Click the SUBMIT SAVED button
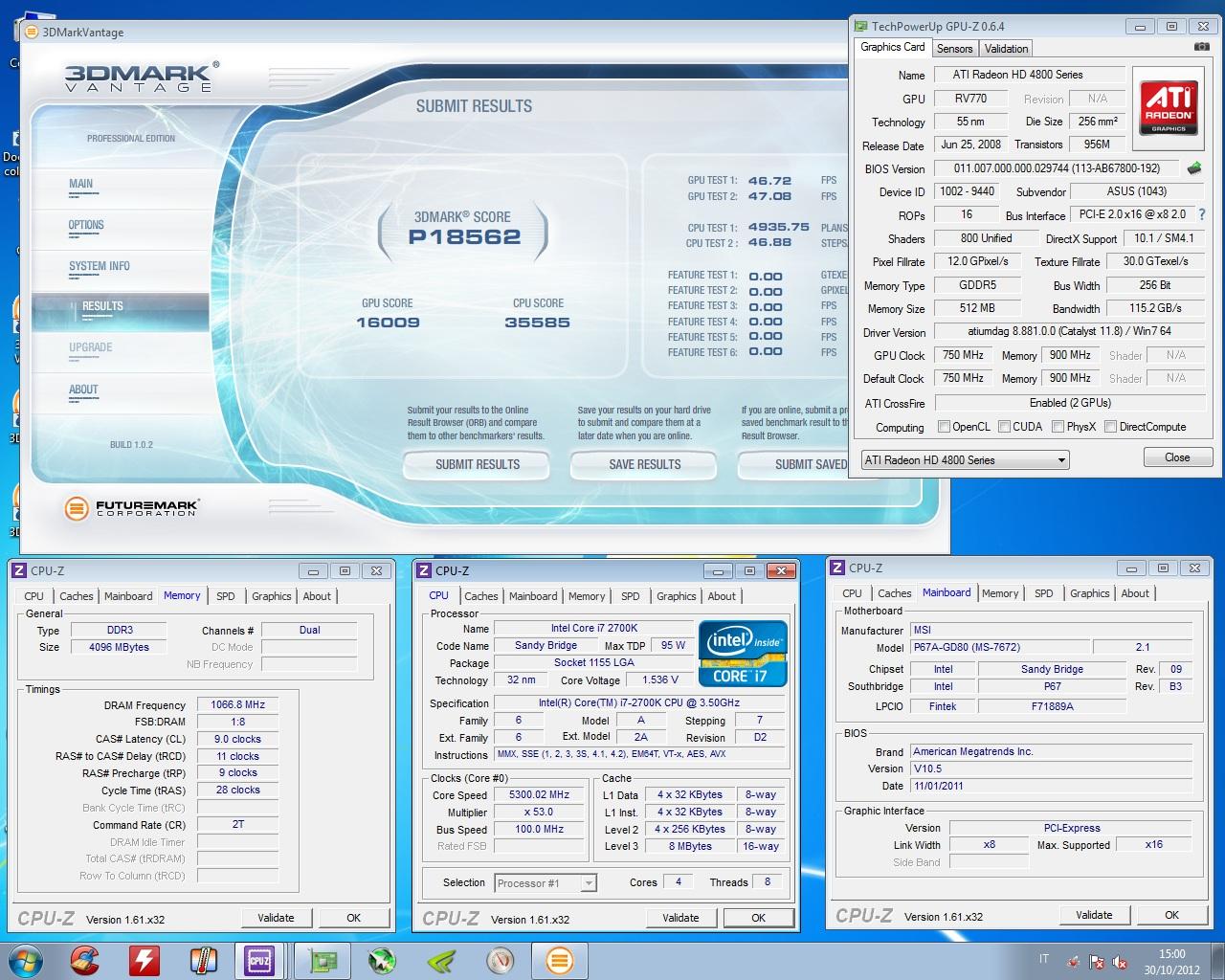The image size is (1225, 980). coord(794,464)
